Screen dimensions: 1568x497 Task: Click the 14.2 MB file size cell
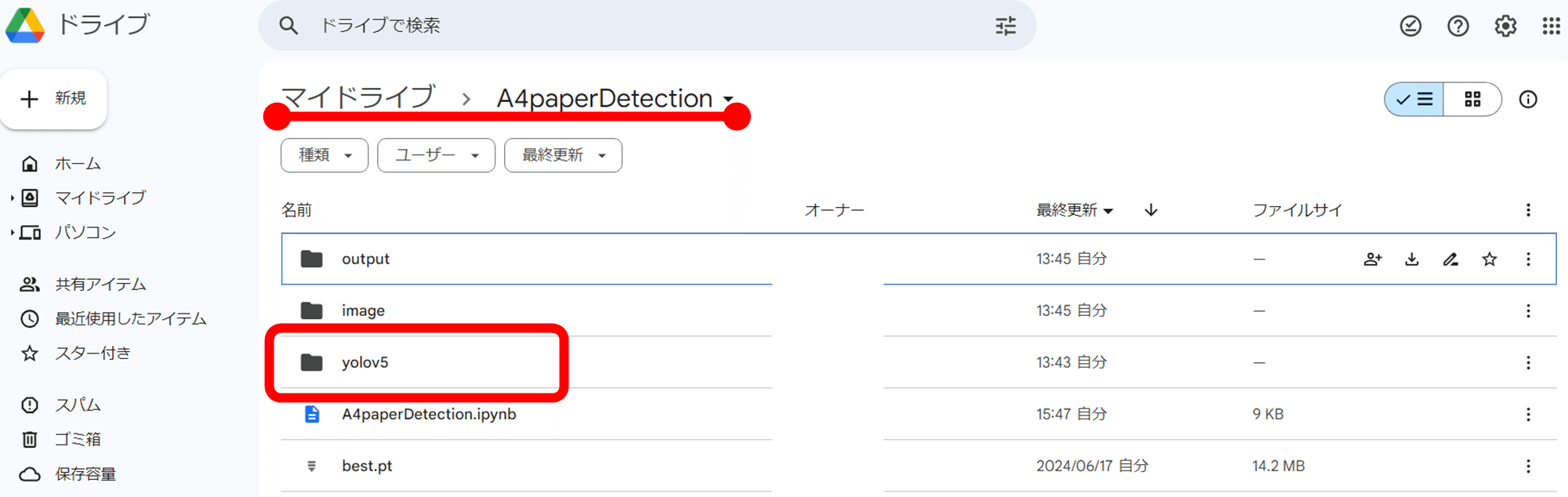click(x=1279, y=466)
